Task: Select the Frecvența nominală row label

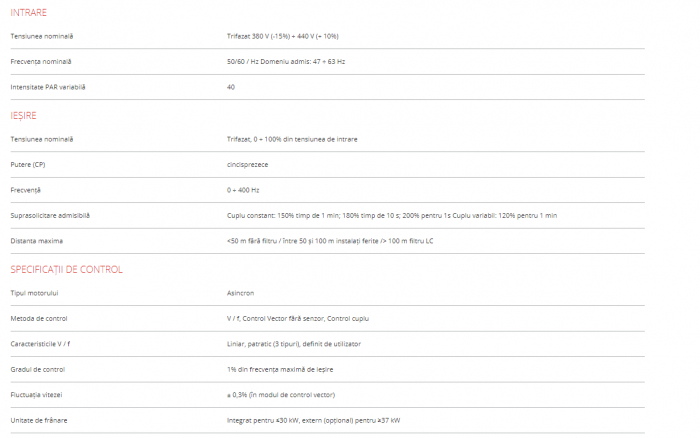Action: pyautogui.click(x=41, y=61)
